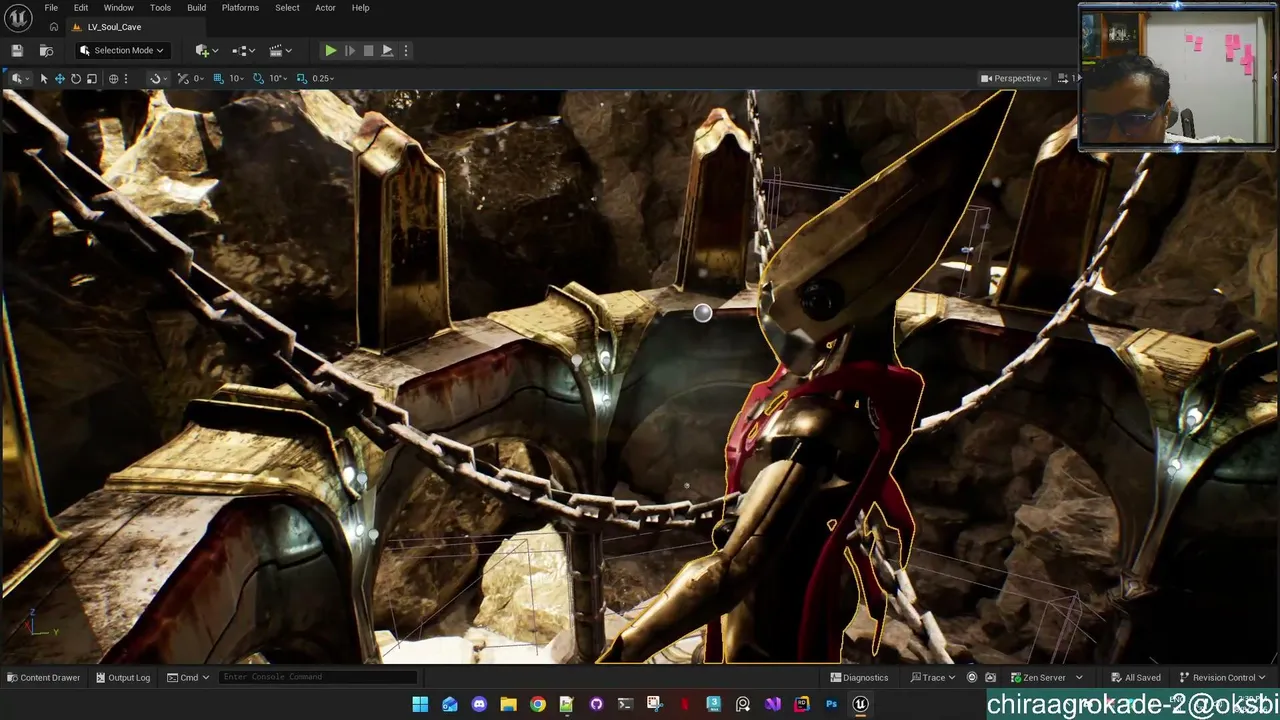Toggle the angled-line snapping icon set to 0
1280x720 pixels.
point(183,78)
